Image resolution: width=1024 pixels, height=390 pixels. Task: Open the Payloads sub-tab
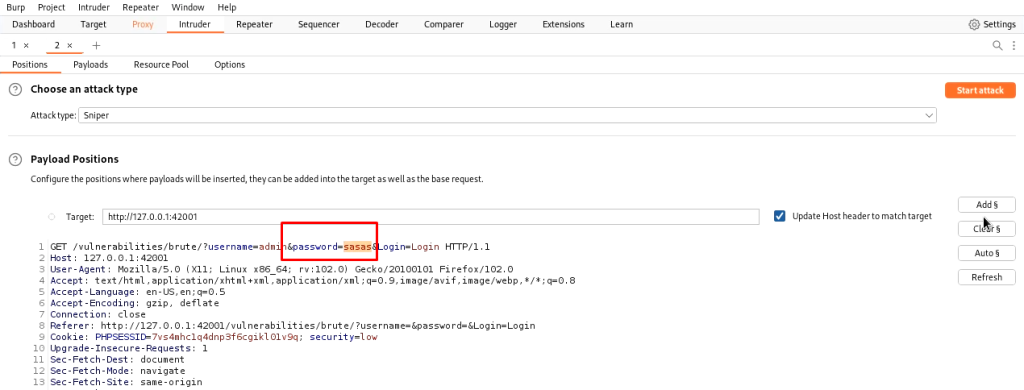[91, 65]
